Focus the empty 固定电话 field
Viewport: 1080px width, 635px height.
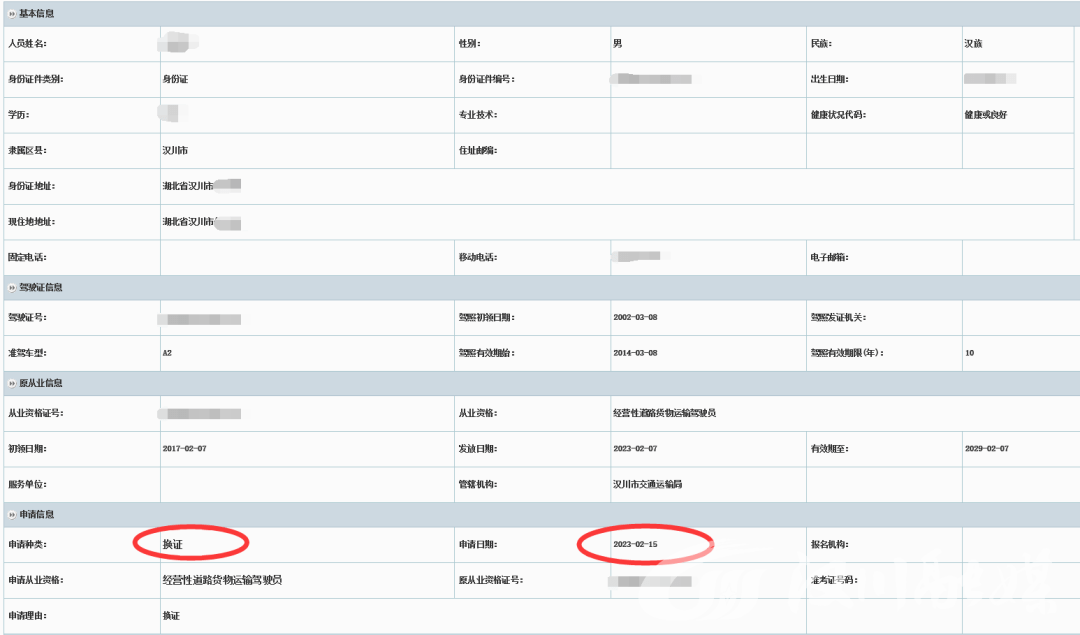click(x=305, y=258)
